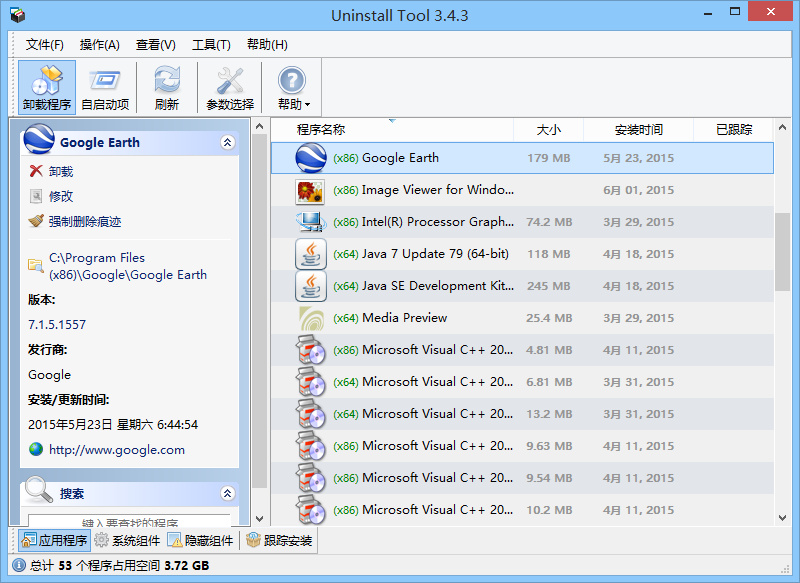Switch to Startup Items (自启动项) tool

[105, 87]
